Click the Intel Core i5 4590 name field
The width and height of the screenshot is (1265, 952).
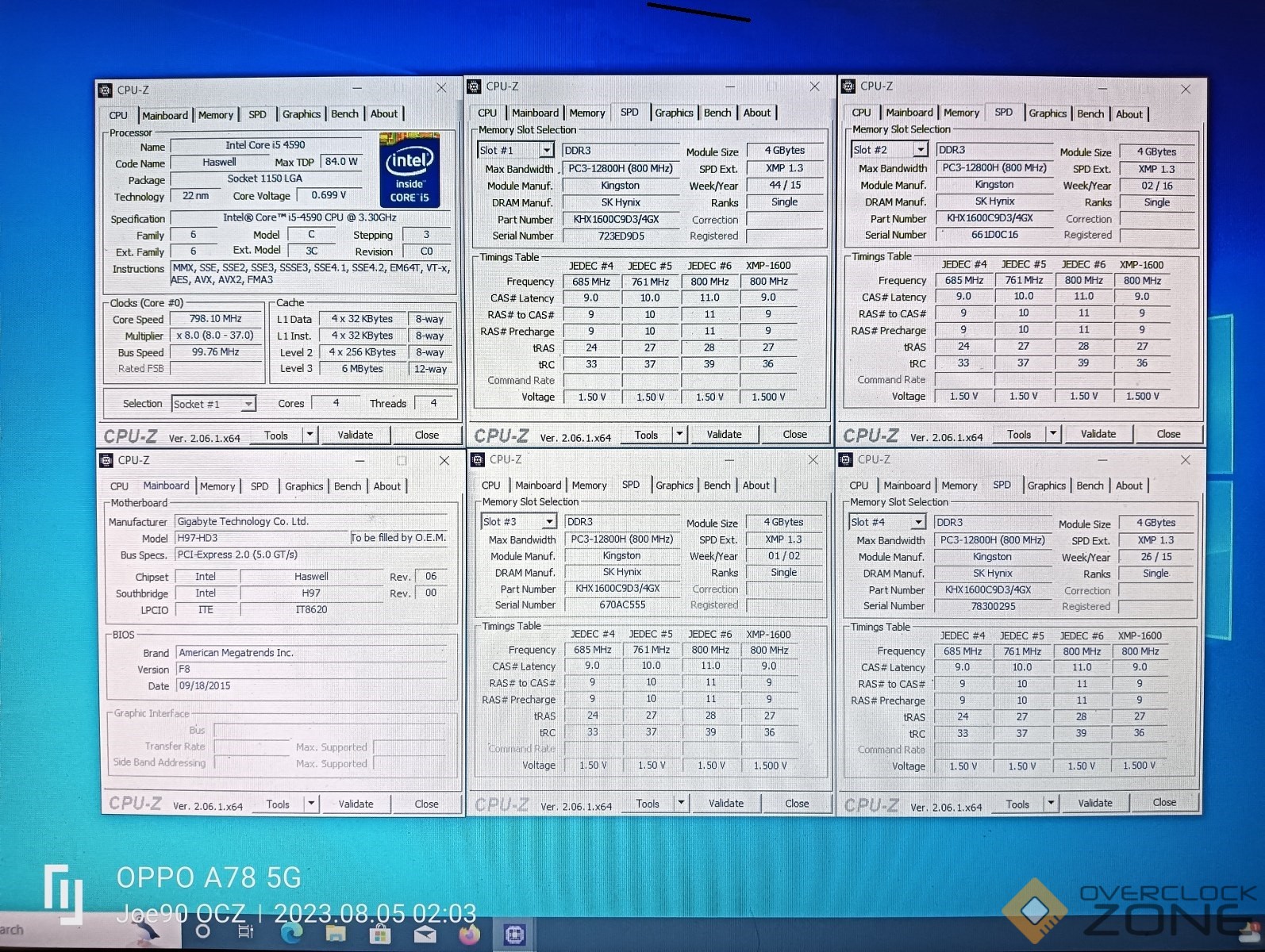pyautogui.click(x=266, y=145)
